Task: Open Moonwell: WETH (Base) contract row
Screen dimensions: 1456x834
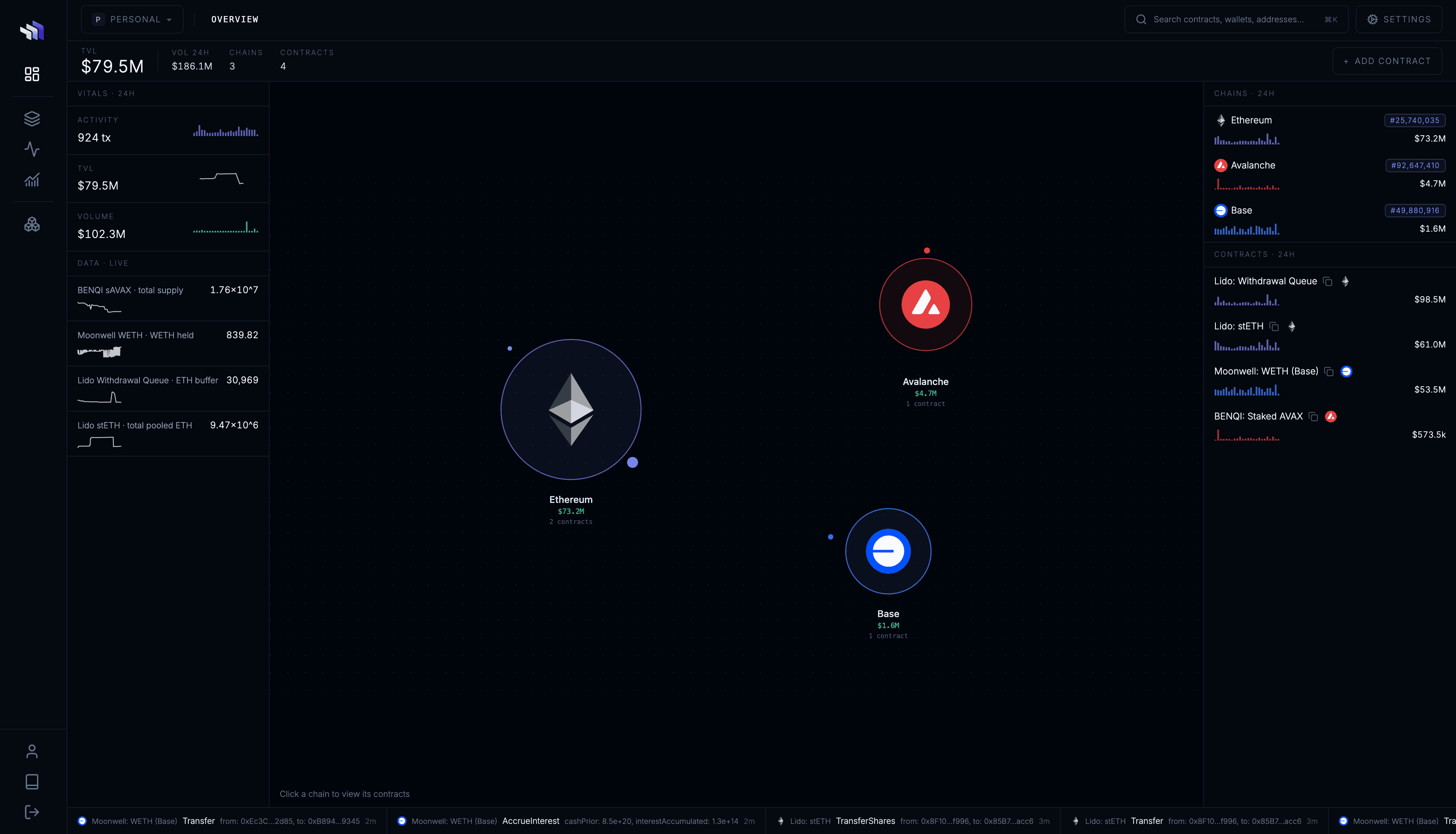Action: pos(1330,380)
